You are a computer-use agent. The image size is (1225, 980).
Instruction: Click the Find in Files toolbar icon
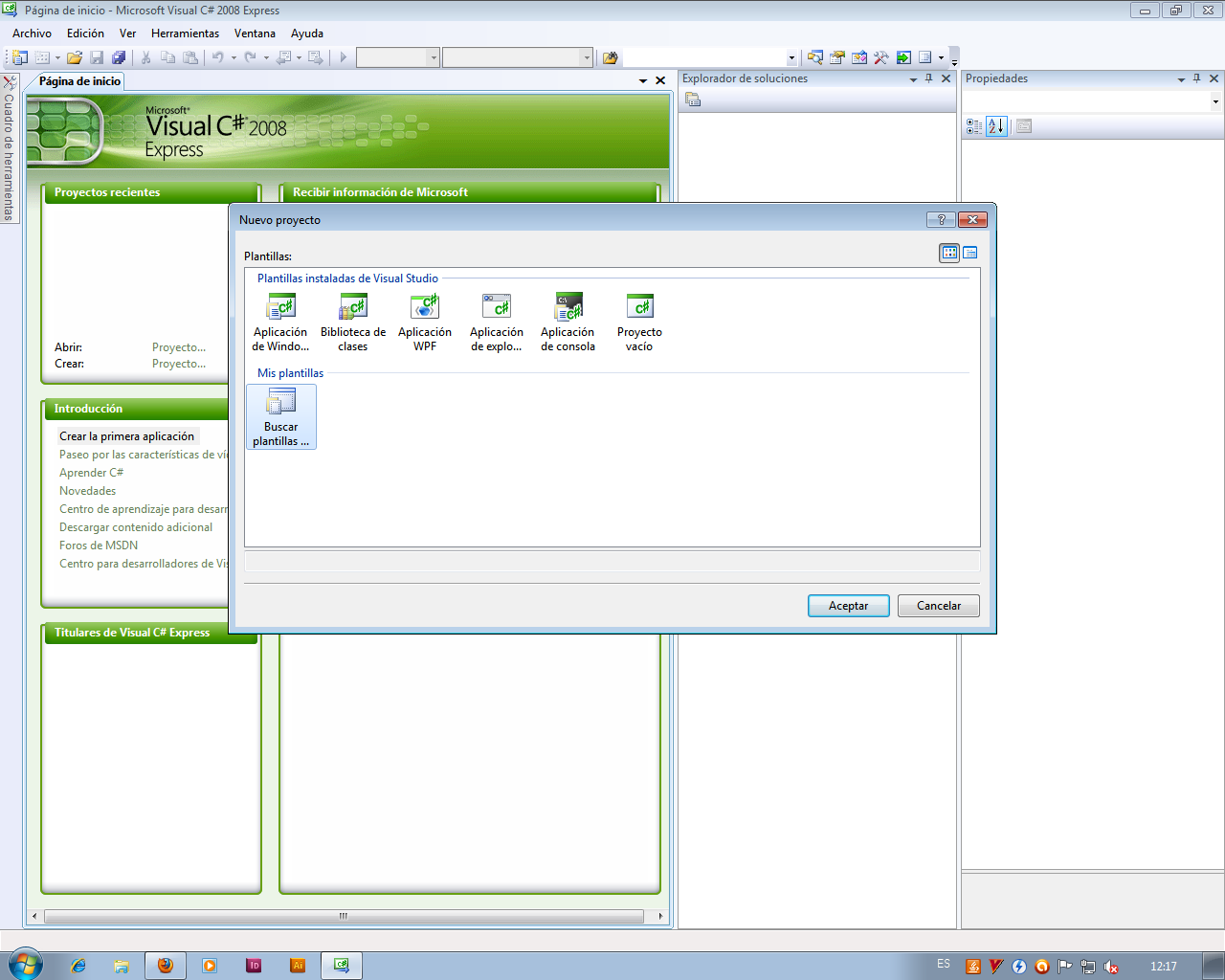610,57
